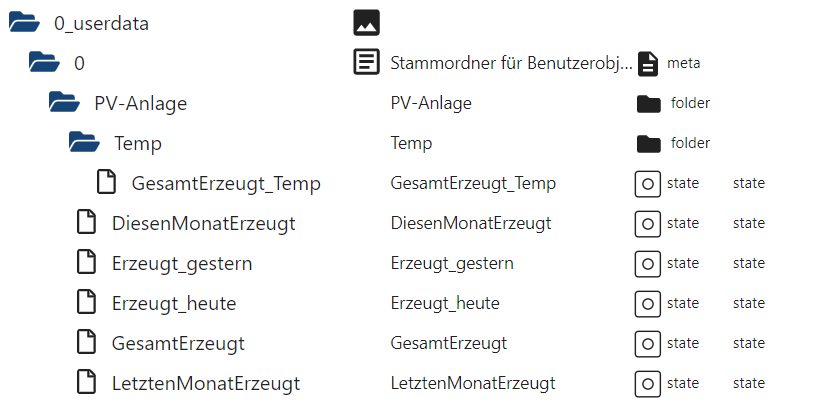
Task: Select the GesamtErzeugt tree entry
Action: tap(178, 343)
